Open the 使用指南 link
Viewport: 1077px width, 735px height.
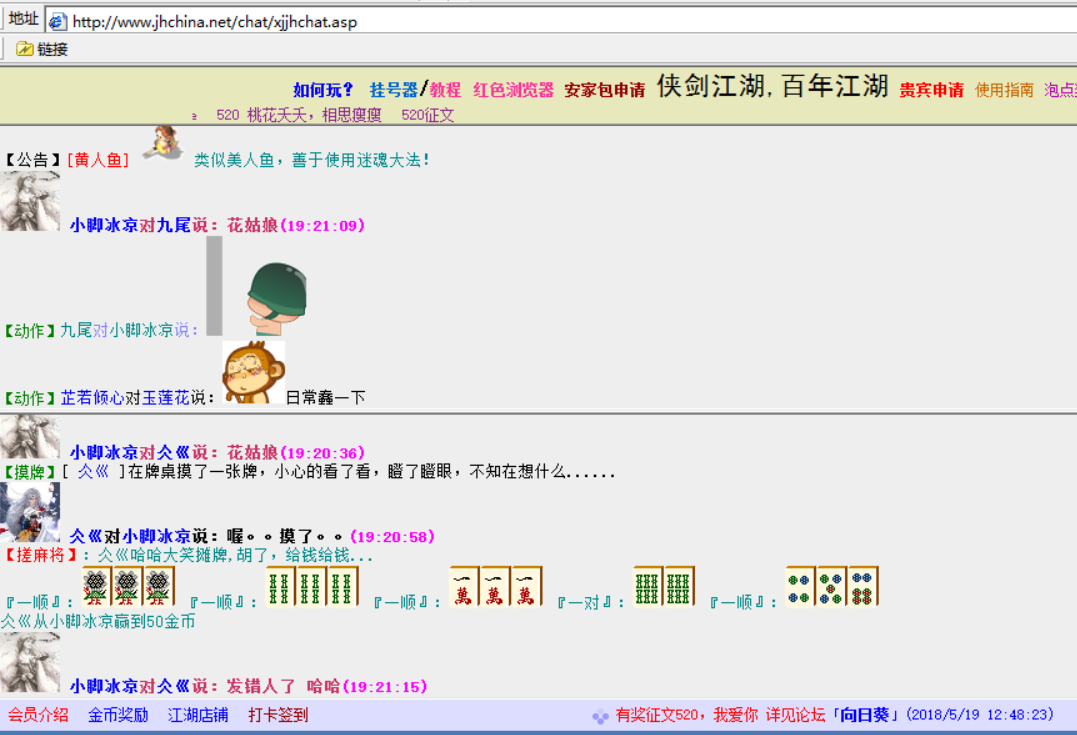[1004, 90]
